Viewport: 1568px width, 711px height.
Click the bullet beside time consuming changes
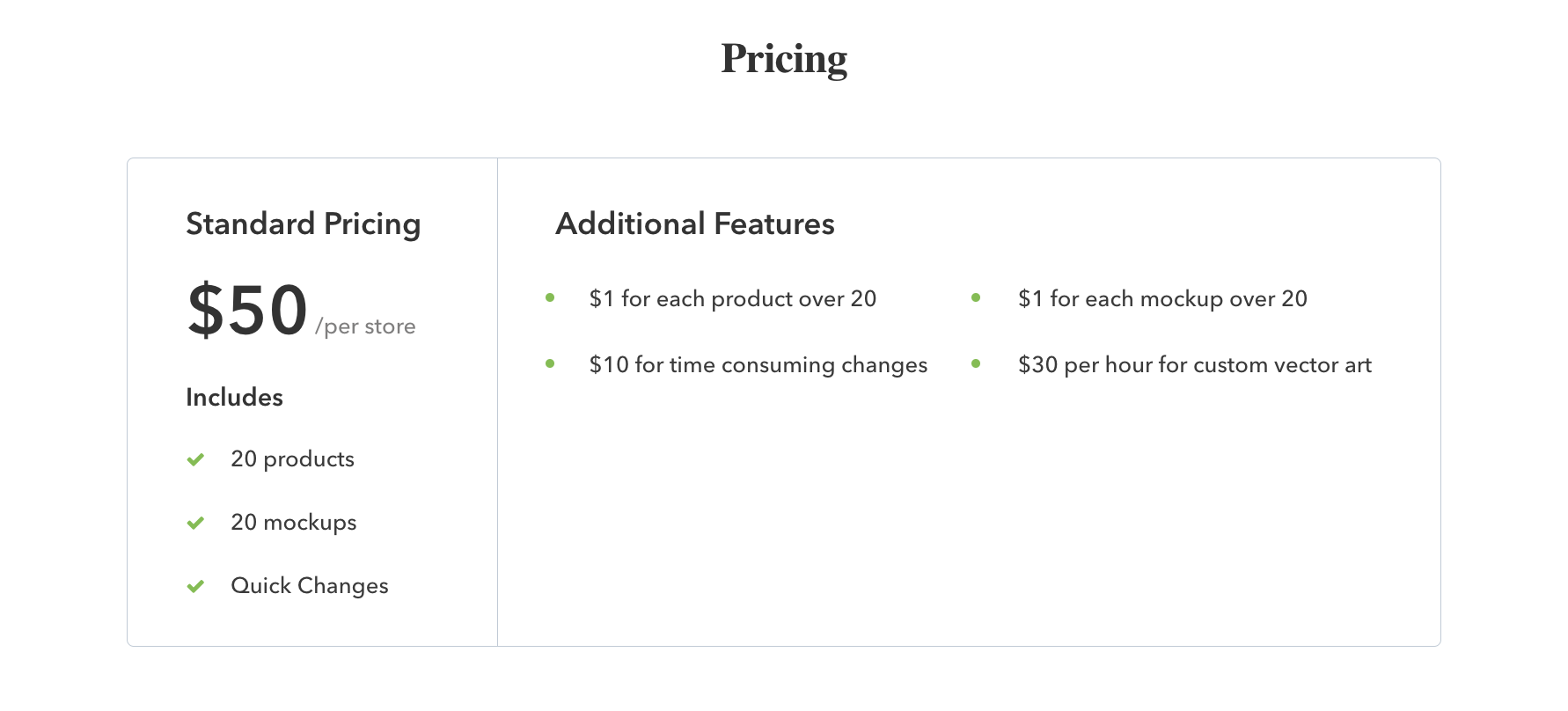pos(550,363)
